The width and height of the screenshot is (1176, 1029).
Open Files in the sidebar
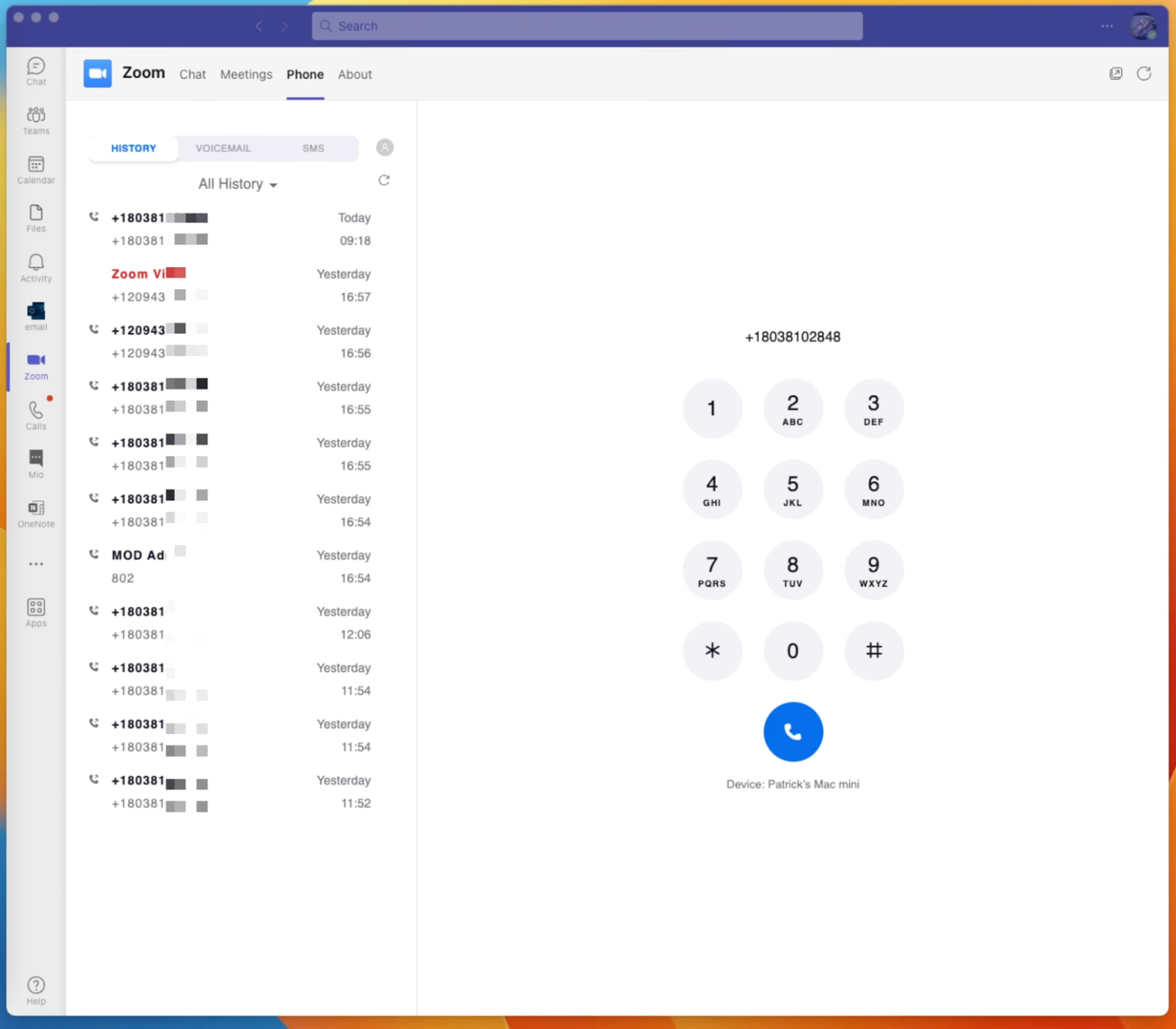(36, 219)
